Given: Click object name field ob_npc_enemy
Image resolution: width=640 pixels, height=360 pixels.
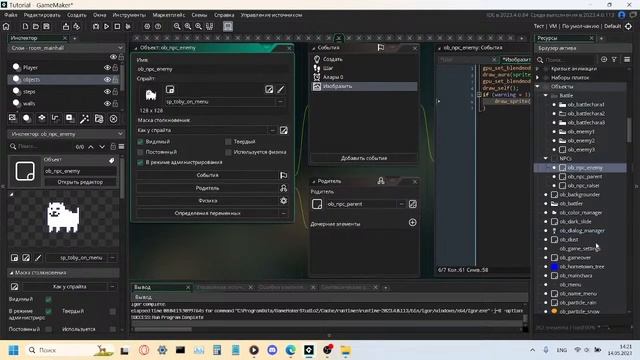Looking at the screenshot, I should point(212,69).
